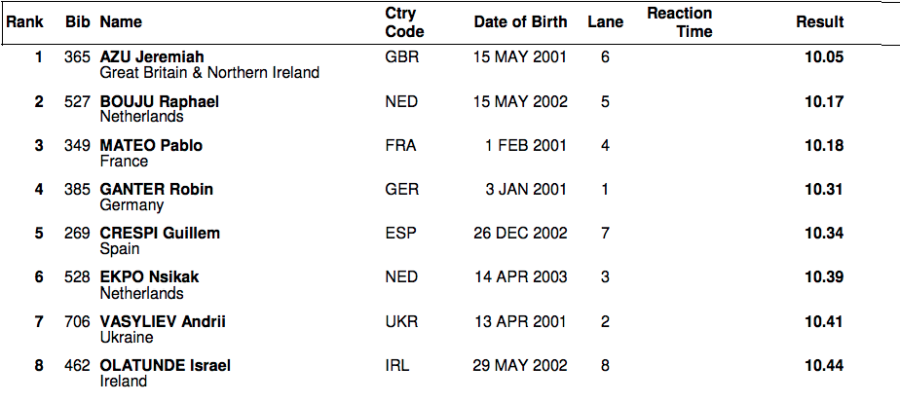
Task: Click athlete name MATEO Pablo
Action: point(151,146)
